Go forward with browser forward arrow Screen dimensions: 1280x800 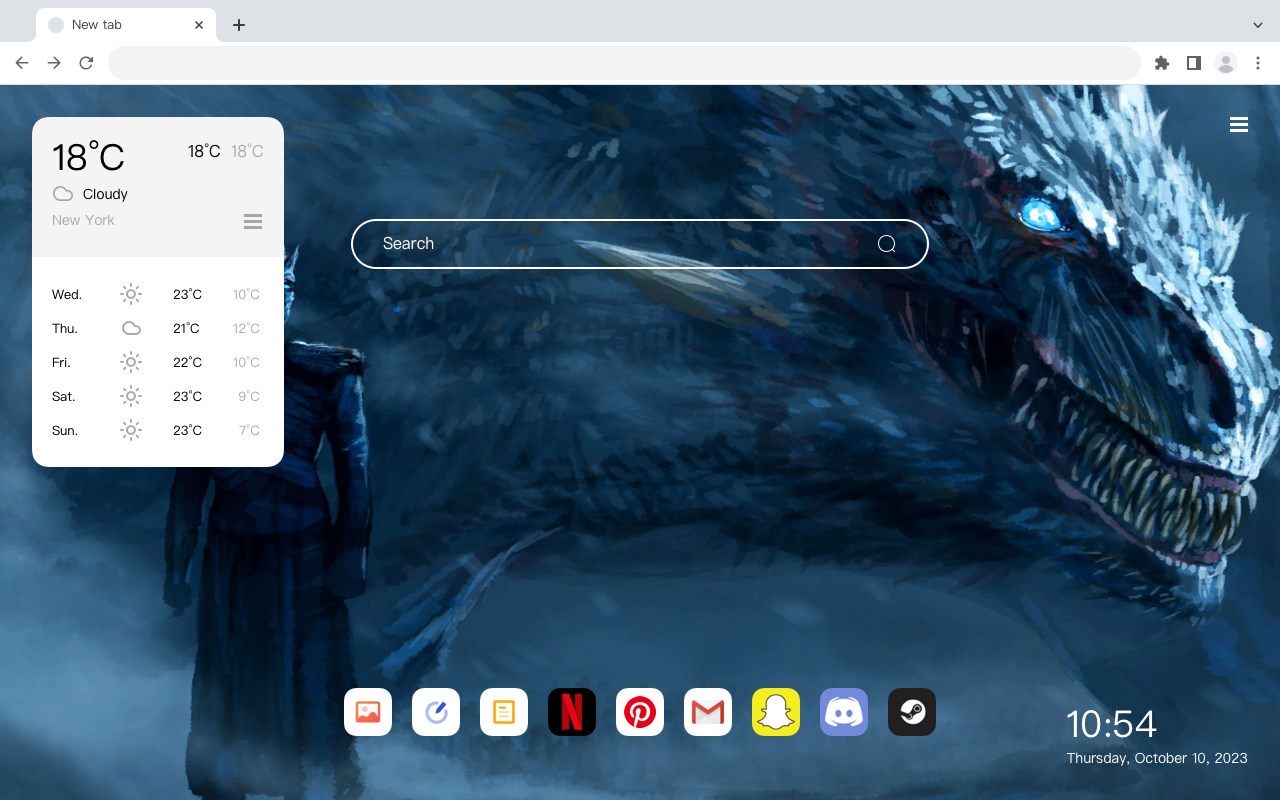tap(54, 63)
